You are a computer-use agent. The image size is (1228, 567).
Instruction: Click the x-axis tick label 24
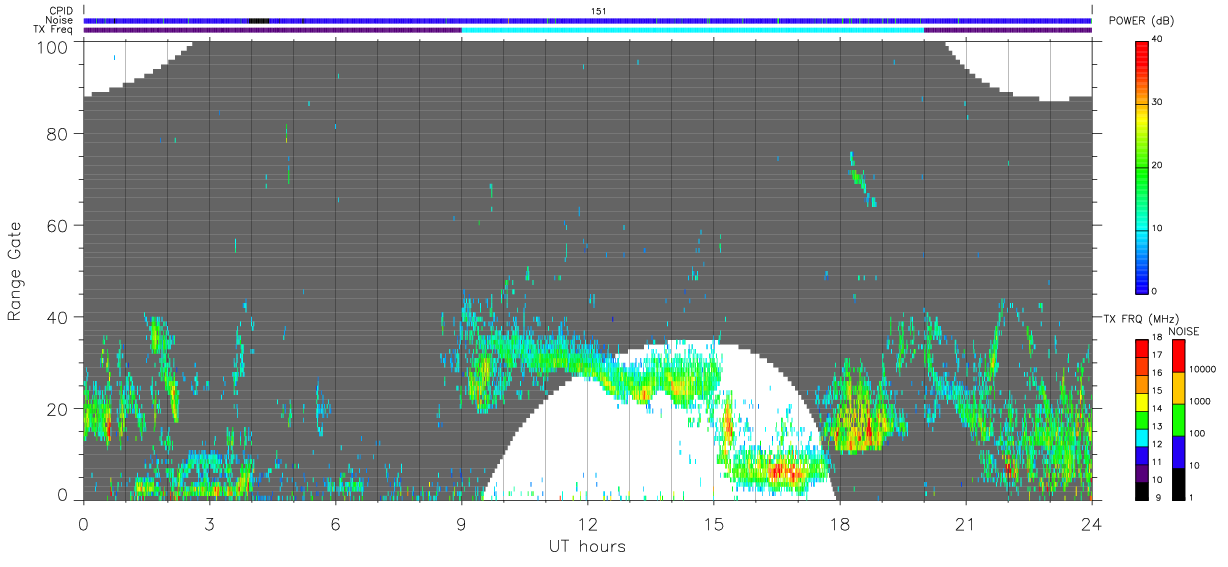point(1091,523)
